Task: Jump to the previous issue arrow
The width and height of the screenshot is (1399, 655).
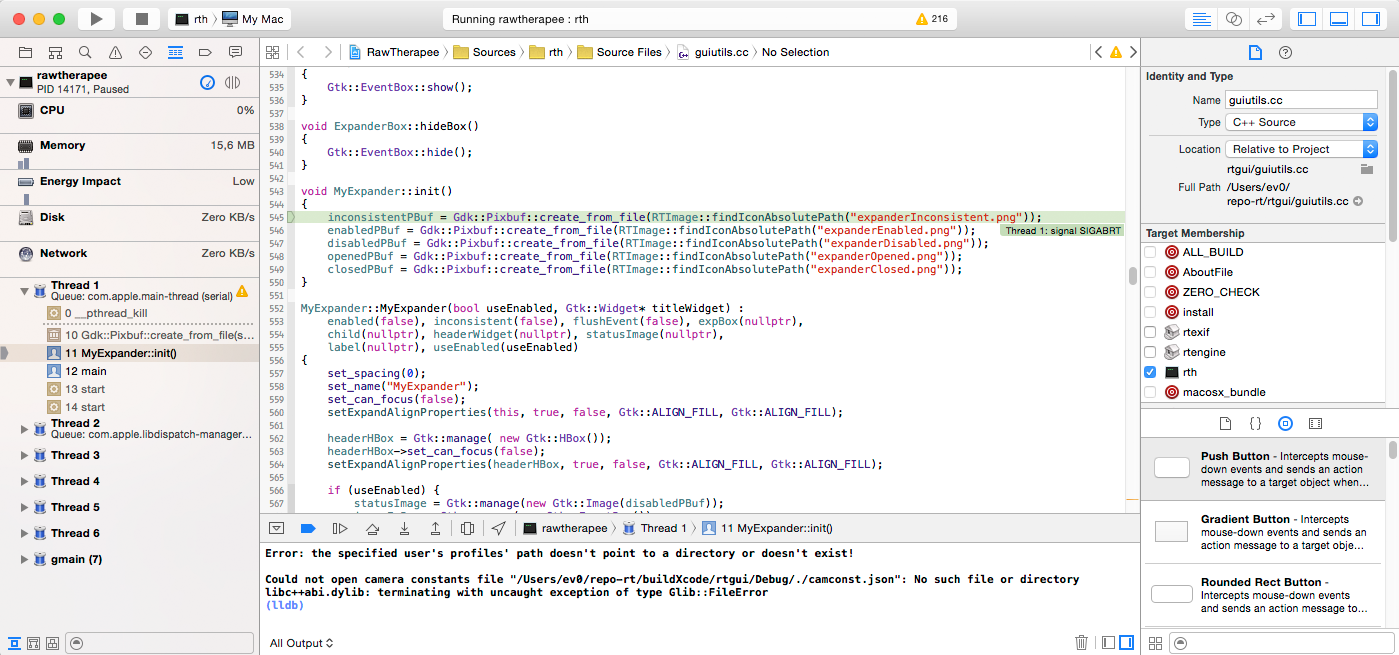Action: [1099, 52]
